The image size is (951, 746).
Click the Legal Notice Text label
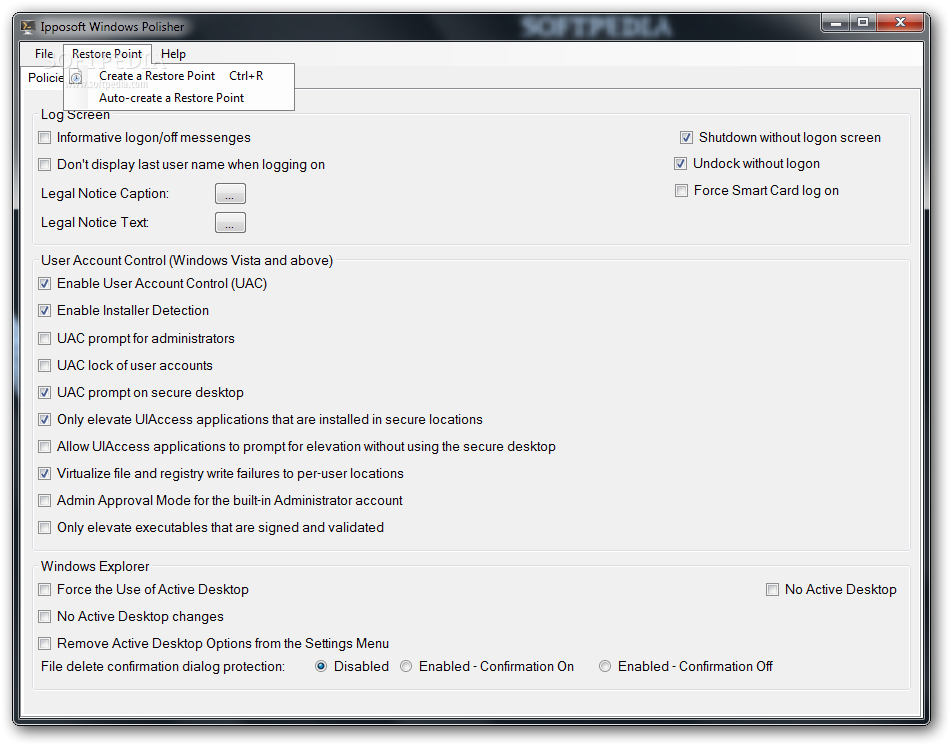[95, 223]
